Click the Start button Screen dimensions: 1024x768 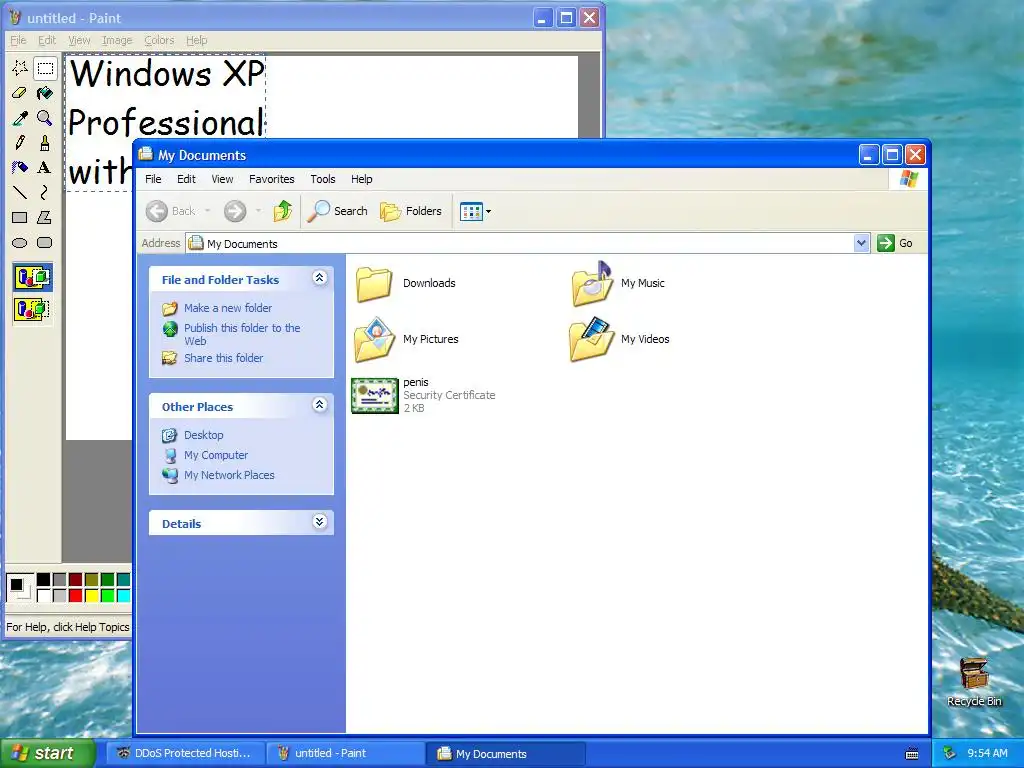point(48,753)
